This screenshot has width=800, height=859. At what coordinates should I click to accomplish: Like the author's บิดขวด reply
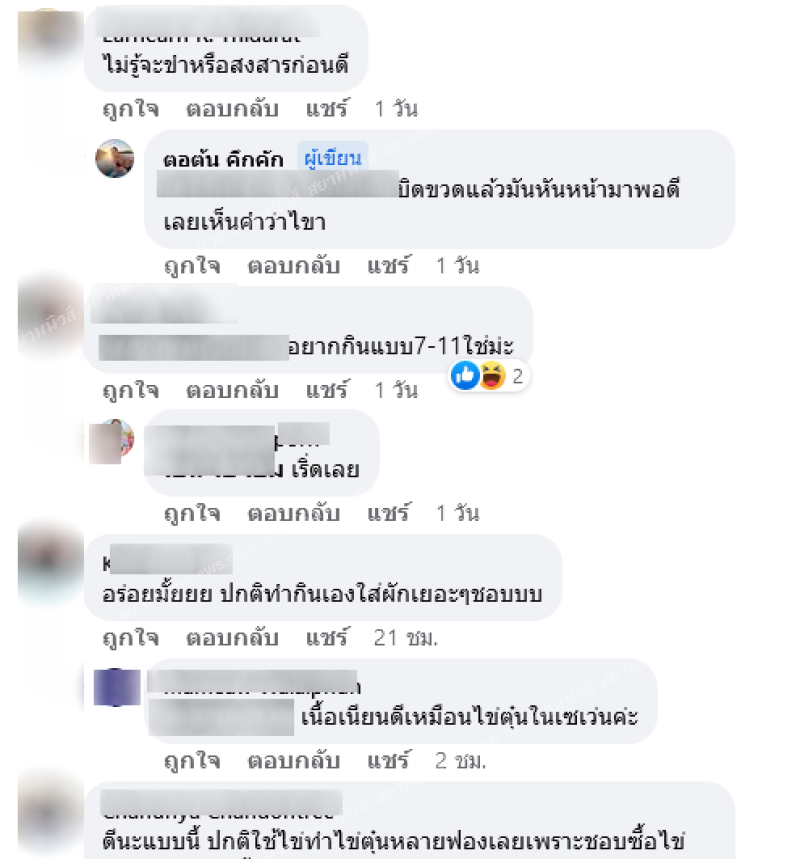(x=192, y=266)
